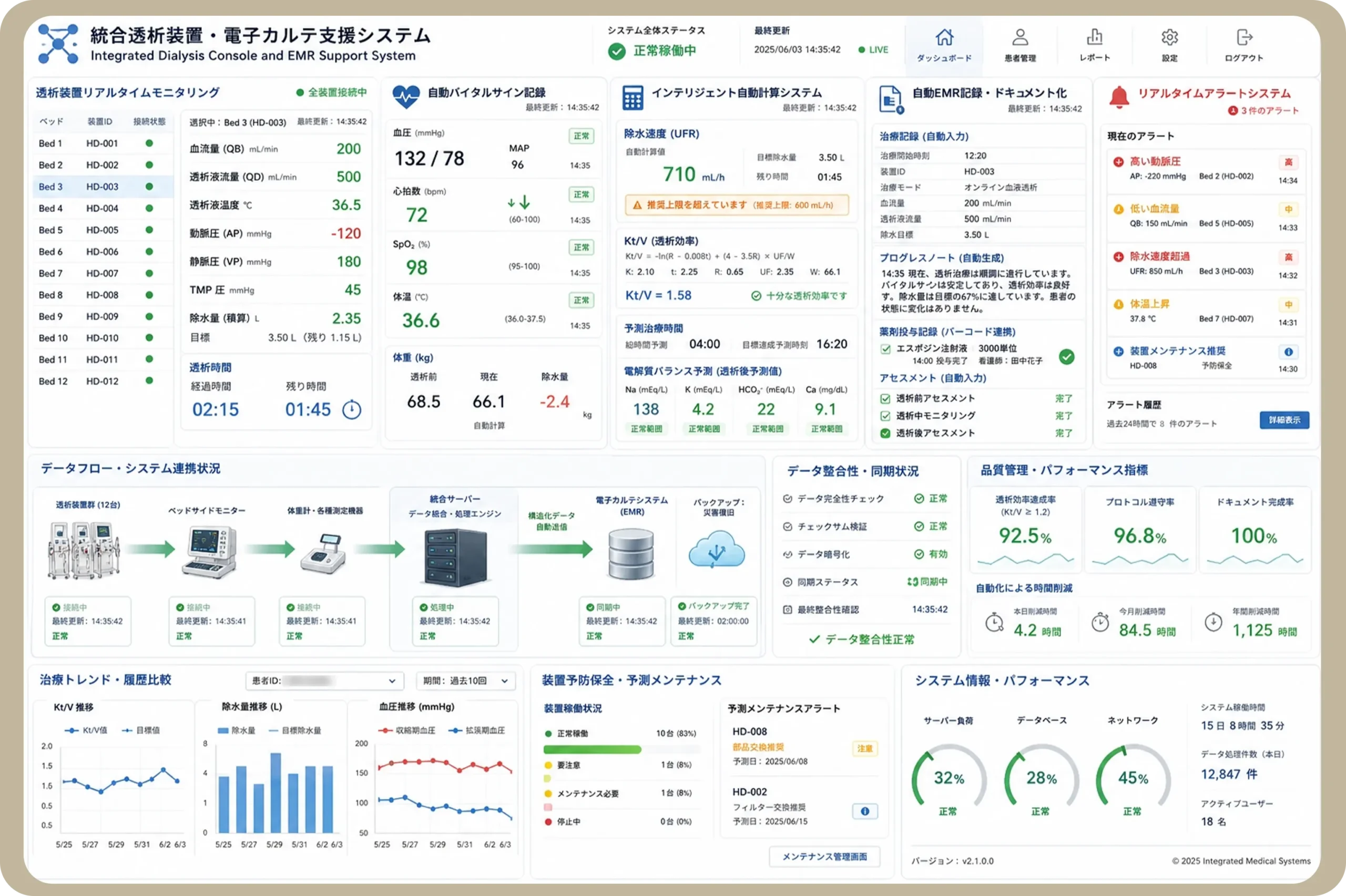Toggle the 透析前アセスメント checkbox

click(x=885, y=398)
